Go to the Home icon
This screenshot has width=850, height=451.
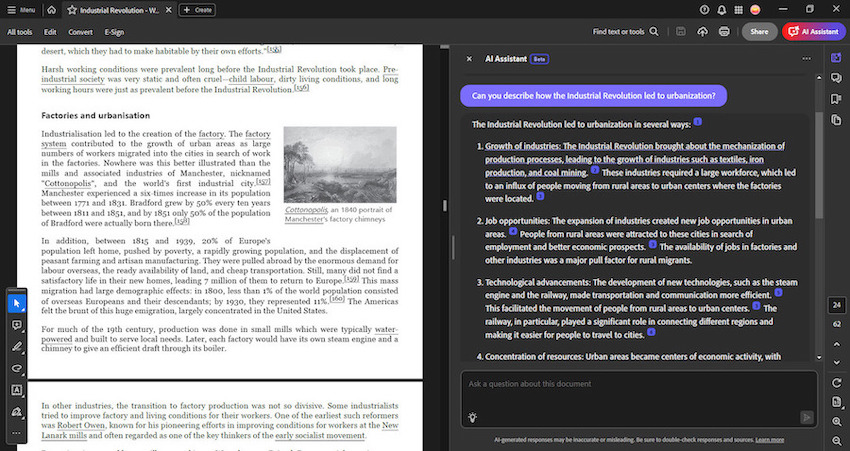[52, 9]
